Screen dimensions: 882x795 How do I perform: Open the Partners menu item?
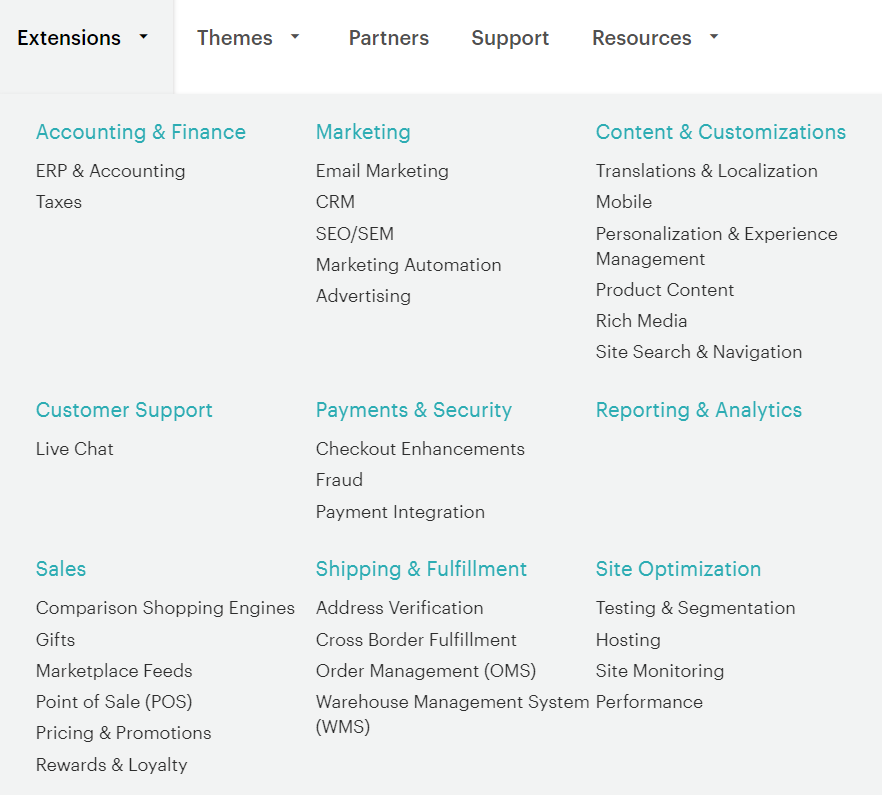click(x=389, y=38)
